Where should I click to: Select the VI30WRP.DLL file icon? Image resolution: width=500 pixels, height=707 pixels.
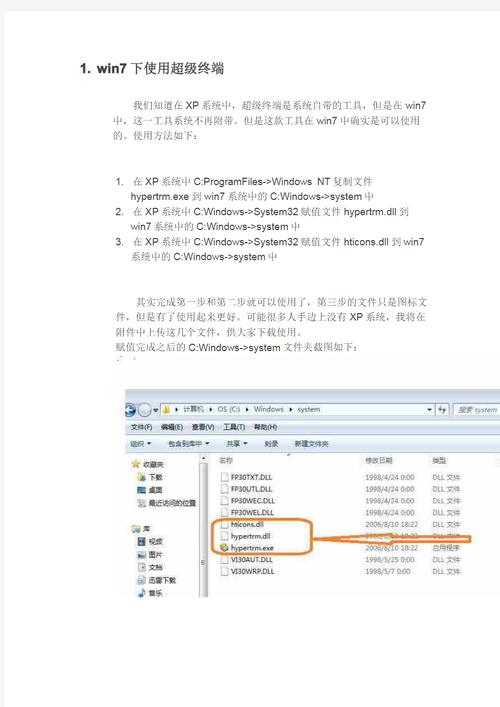click(x=225, y=571)
